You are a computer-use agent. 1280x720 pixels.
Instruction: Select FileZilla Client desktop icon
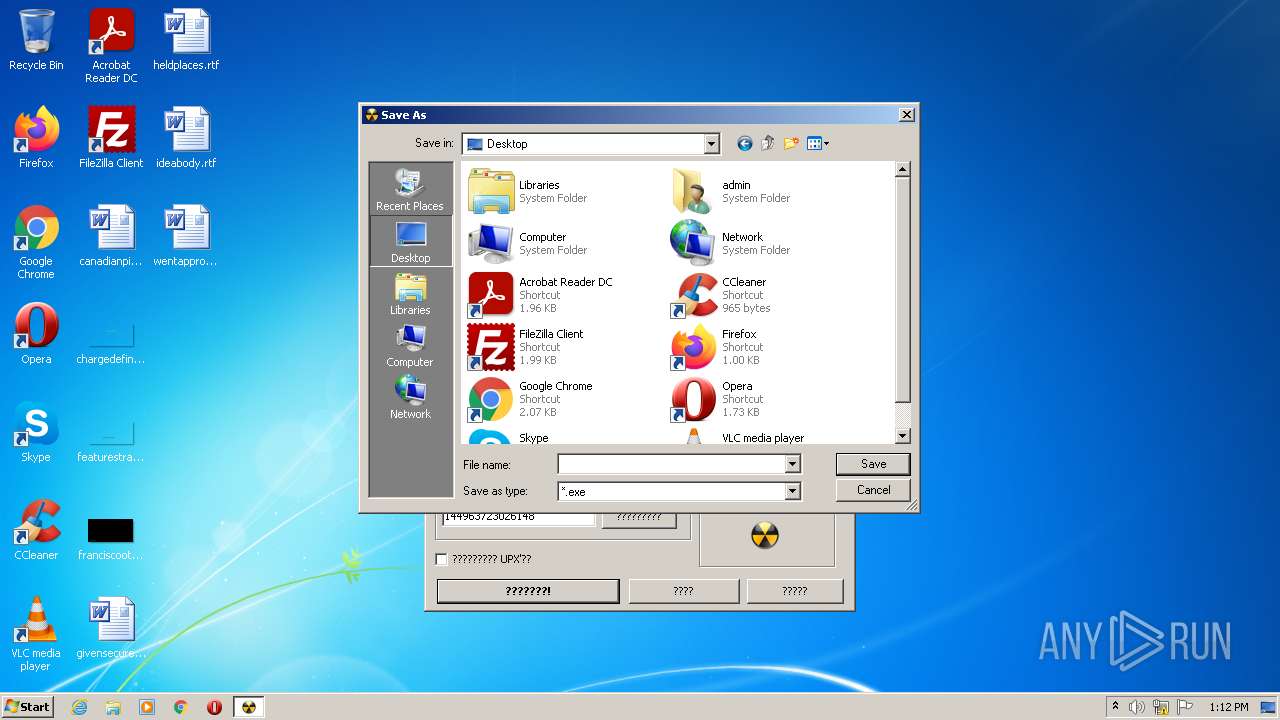pyautogui.click(x=111, y=137)
